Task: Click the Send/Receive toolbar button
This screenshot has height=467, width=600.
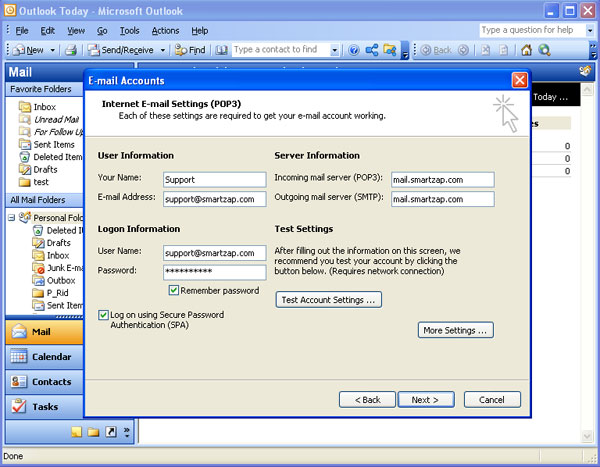Action: coord(121,50)
